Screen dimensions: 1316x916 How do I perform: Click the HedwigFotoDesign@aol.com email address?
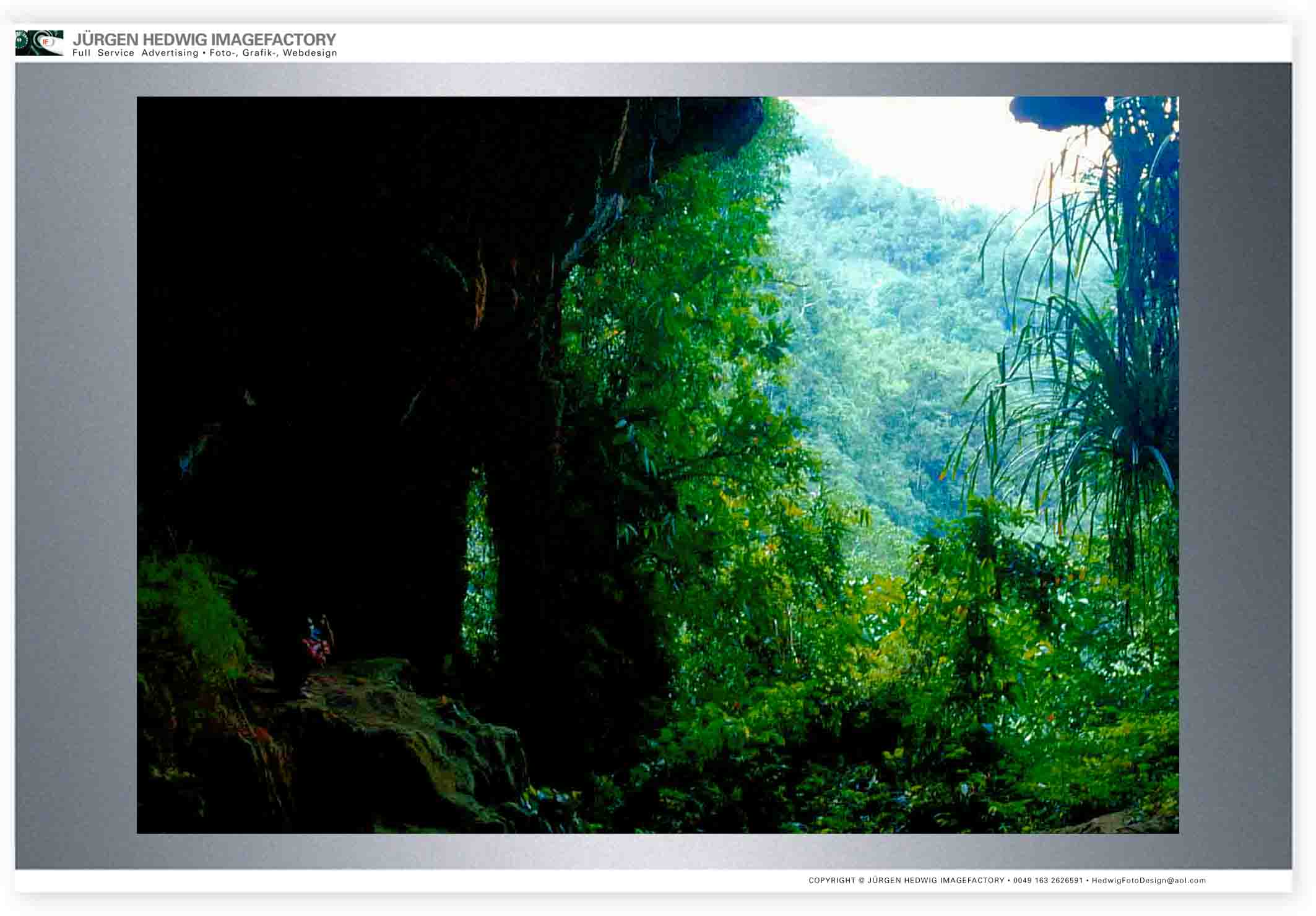click(x=1148, y=880)
